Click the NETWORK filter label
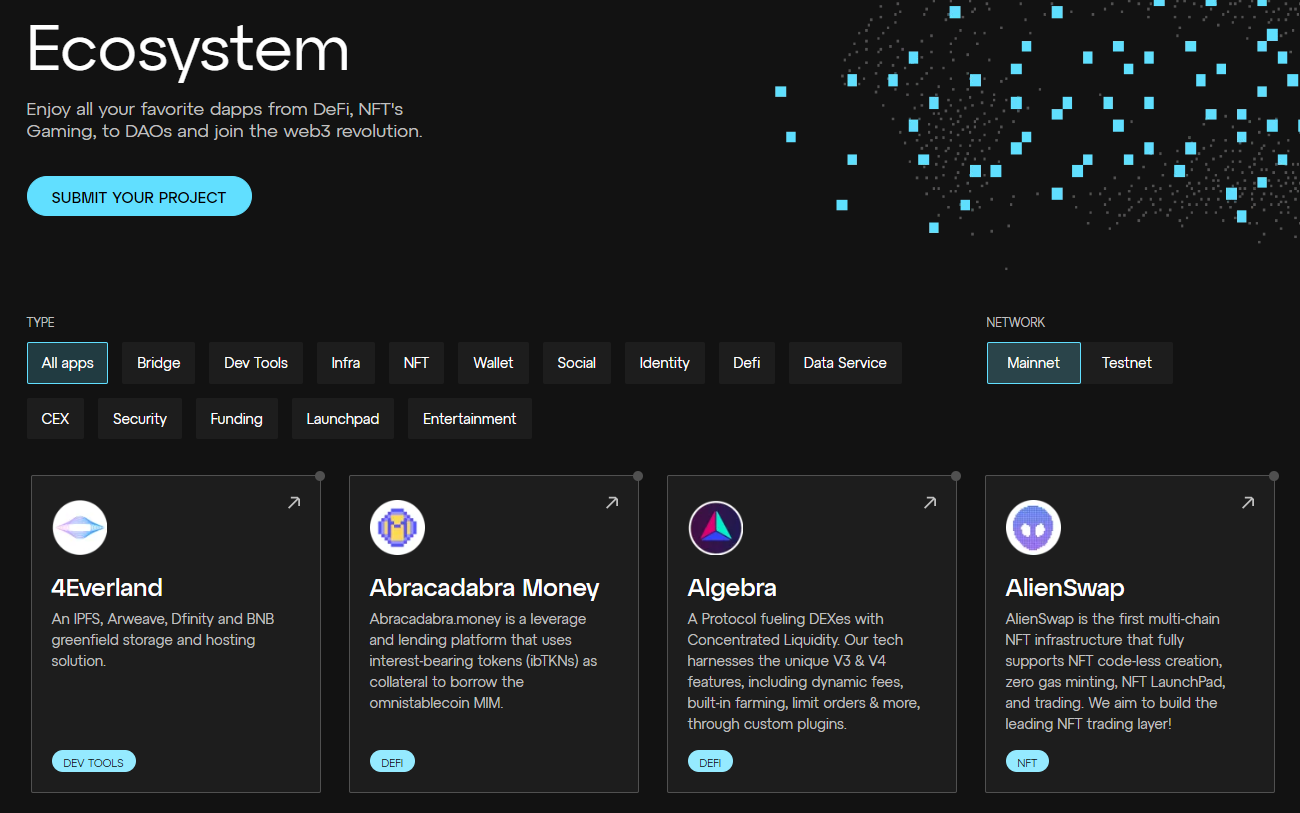1300x813 pixels. coord(1016,322)
